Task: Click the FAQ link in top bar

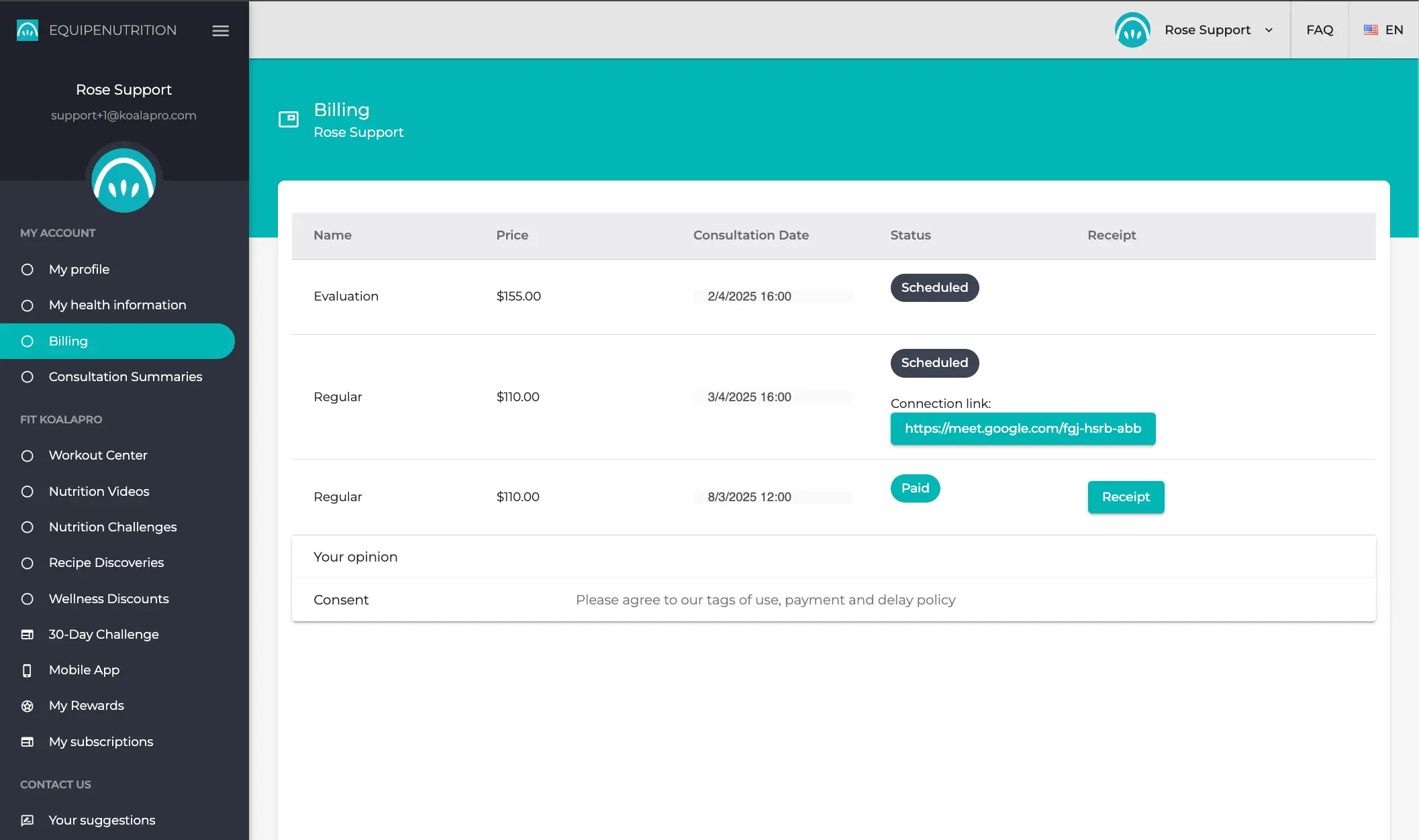Action: point(1319,30)
